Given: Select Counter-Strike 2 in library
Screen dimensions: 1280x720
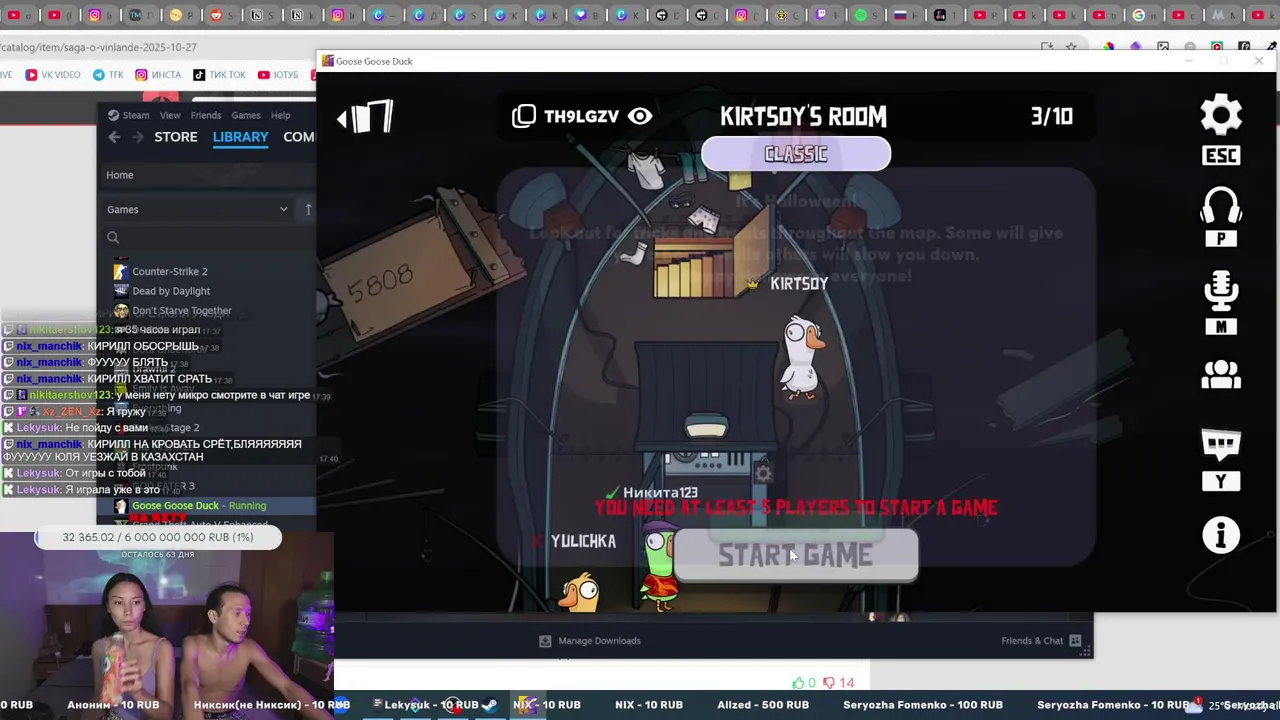Looking at the screenshot, I should (170, 271).
